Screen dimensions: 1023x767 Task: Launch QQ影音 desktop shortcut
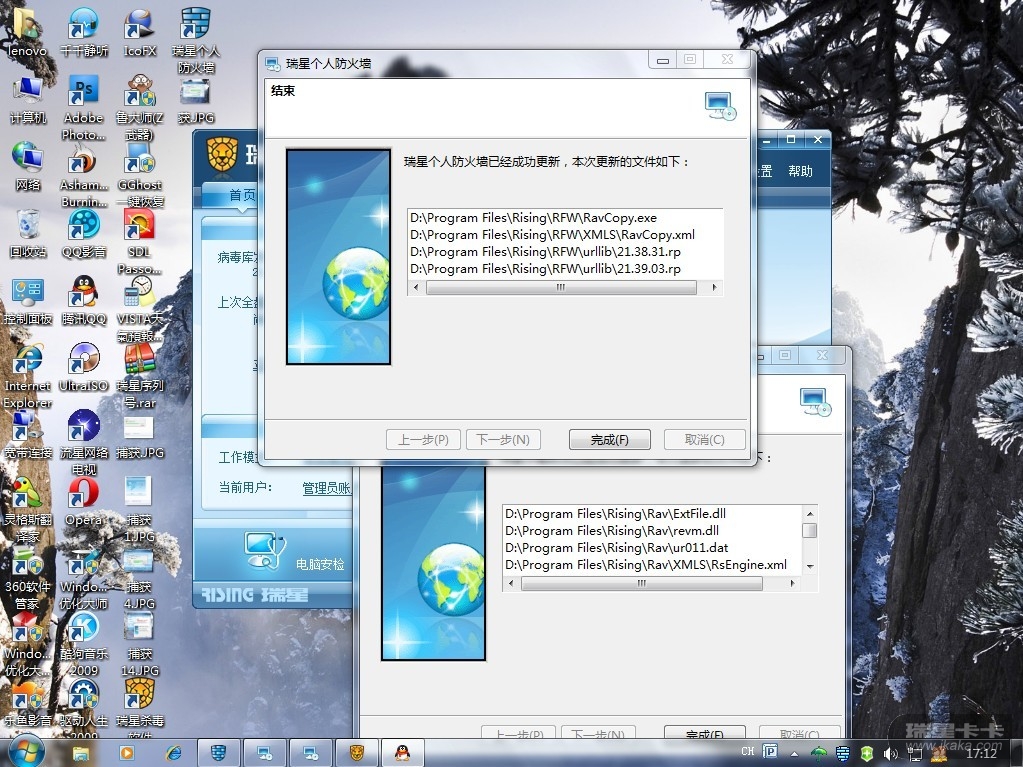tap(84, 233)
